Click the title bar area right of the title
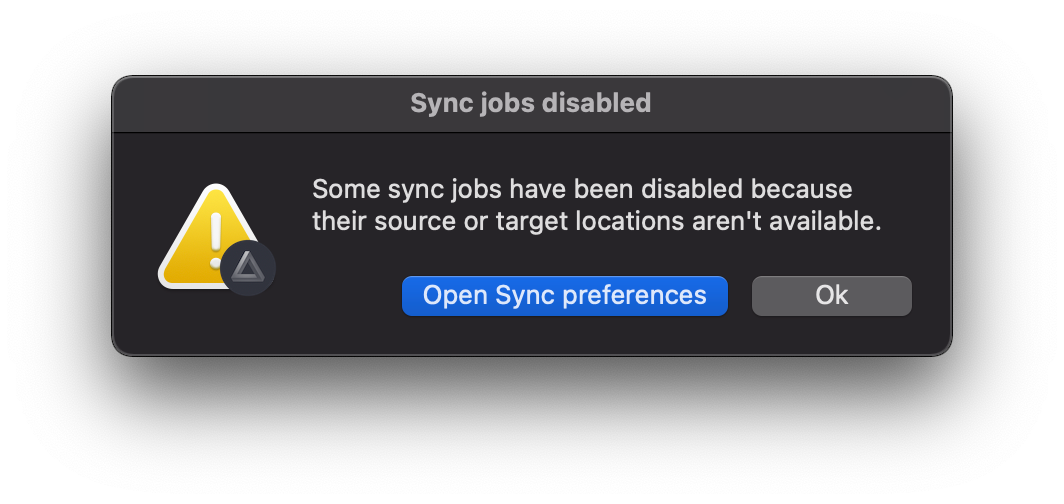The width and height of the screenshot is (1064, 504). [x=801, y=104]
